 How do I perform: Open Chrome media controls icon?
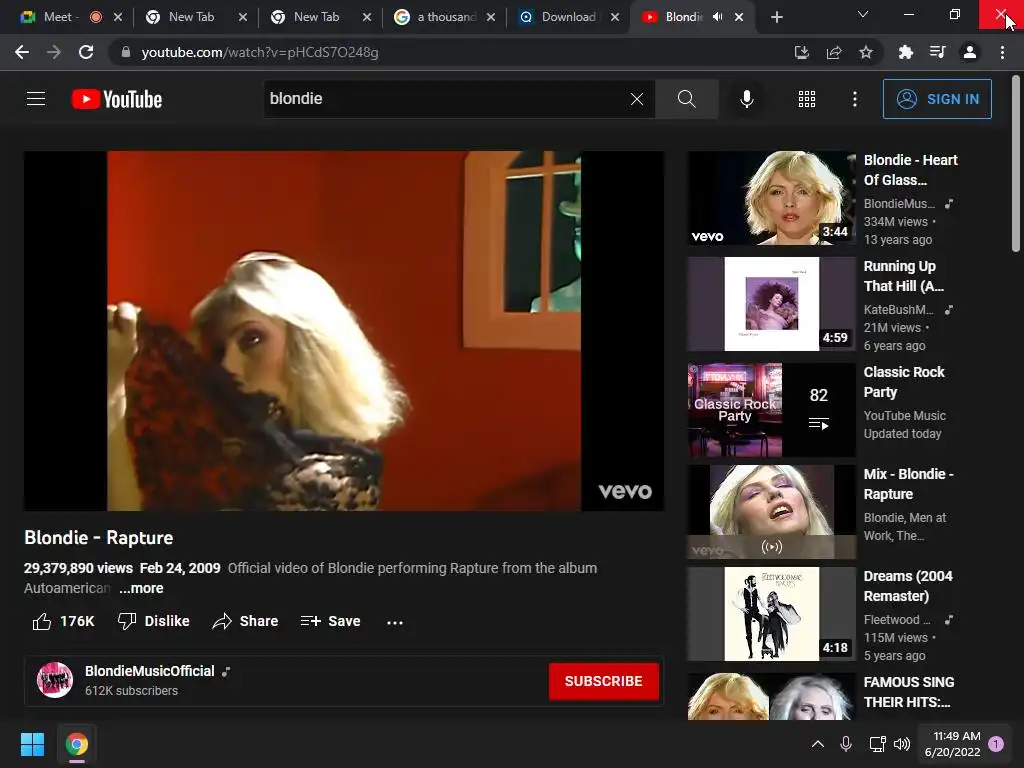[x=937, y=52]
